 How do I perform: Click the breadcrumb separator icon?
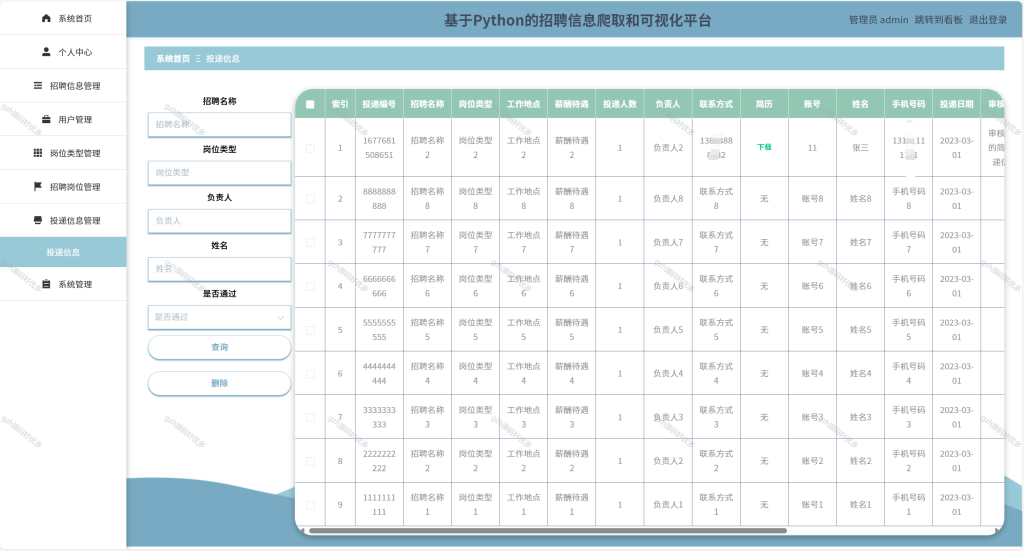[x=198, y=59]
